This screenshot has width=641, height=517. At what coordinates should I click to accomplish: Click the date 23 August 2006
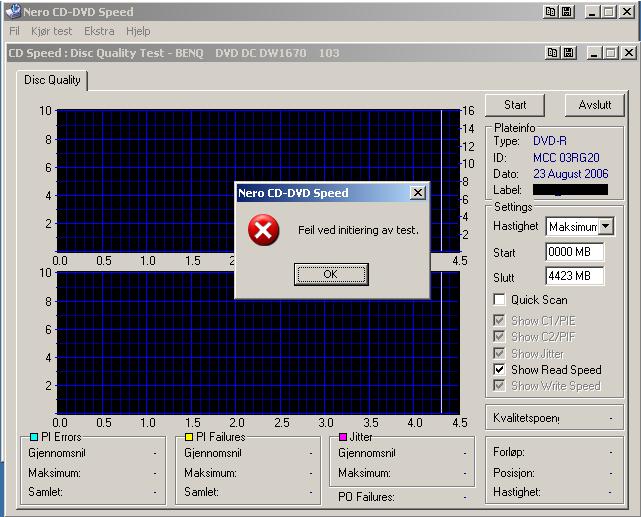571,174
